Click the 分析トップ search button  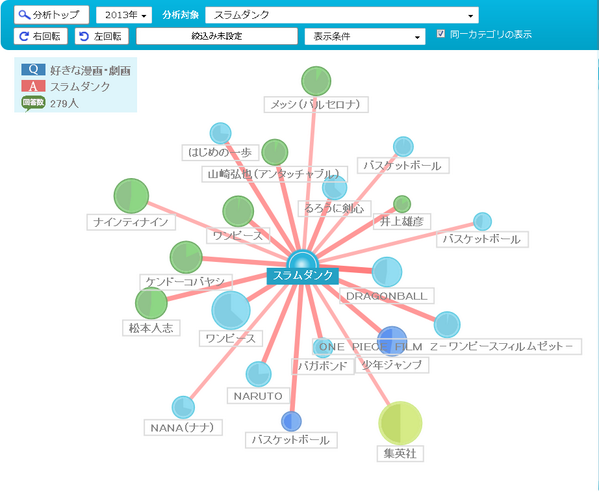click(x=51, y=15)
